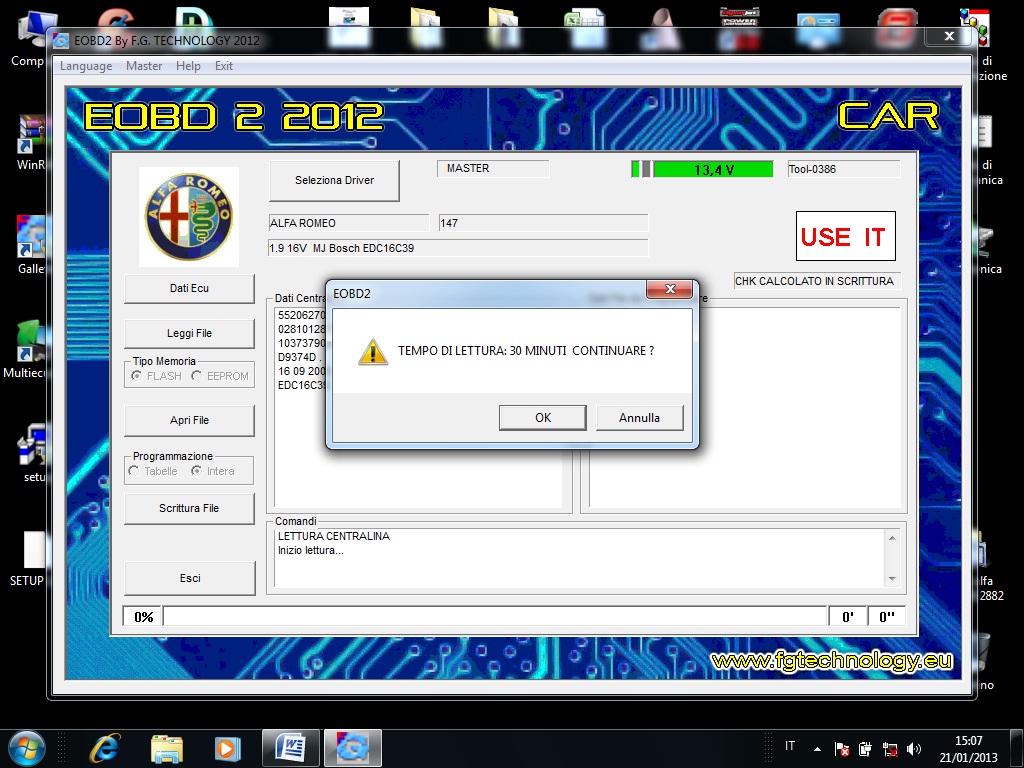Click the EOBD2 app icon in title bar

[x=61, y=40]
